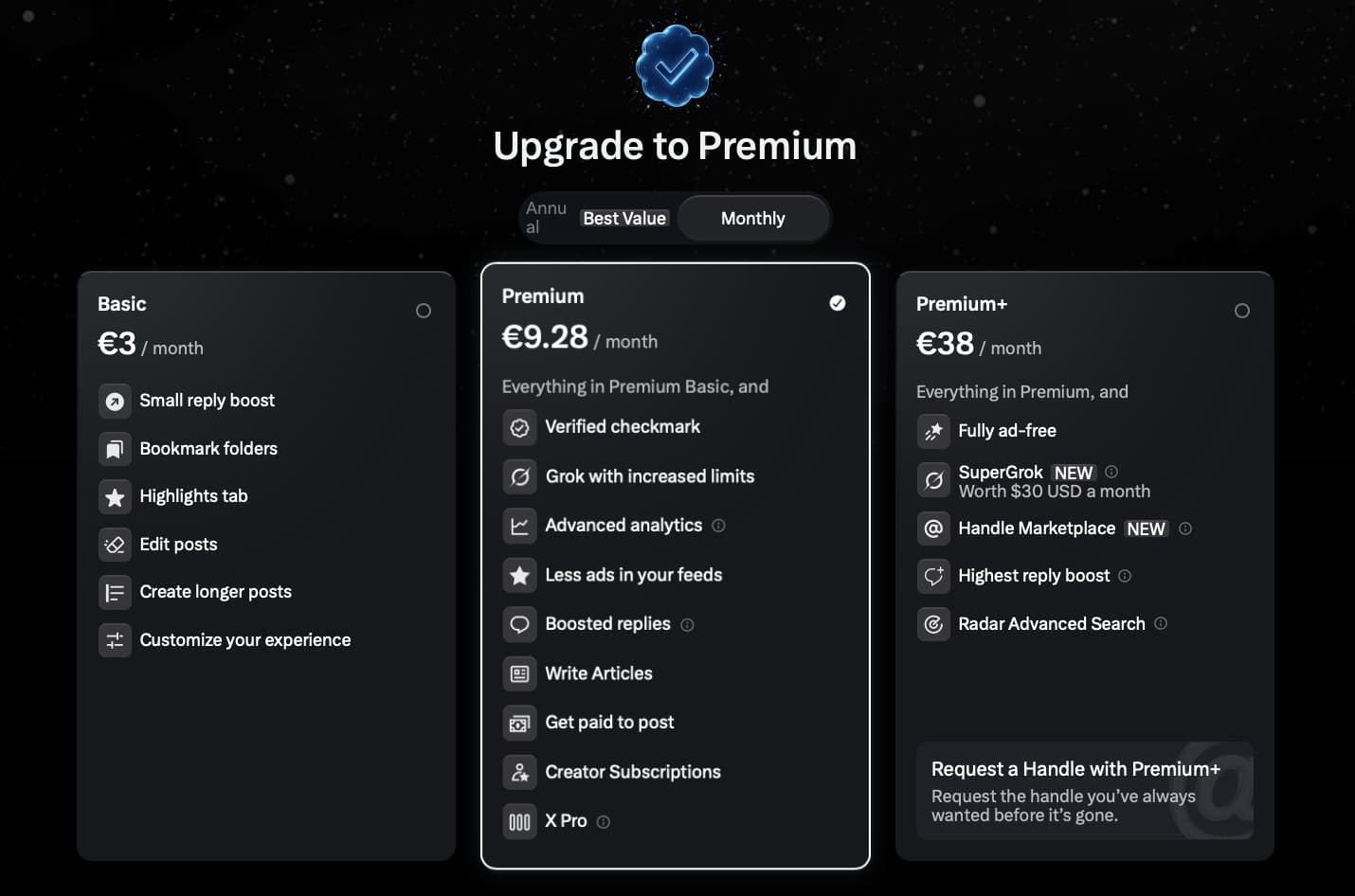
Task: Select the Premium+ plan radio button
Action: point(1242,310)
